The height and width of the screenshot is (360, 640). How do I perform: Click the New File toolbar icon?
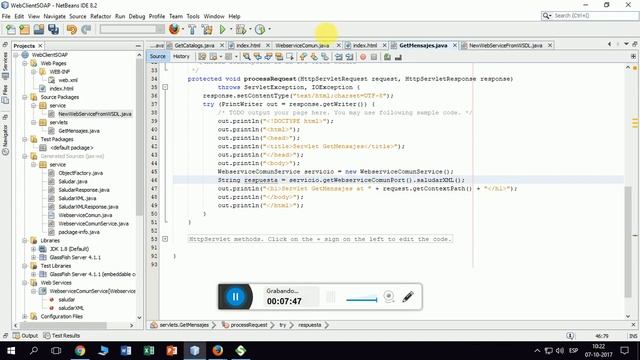(x=11, y=29)
